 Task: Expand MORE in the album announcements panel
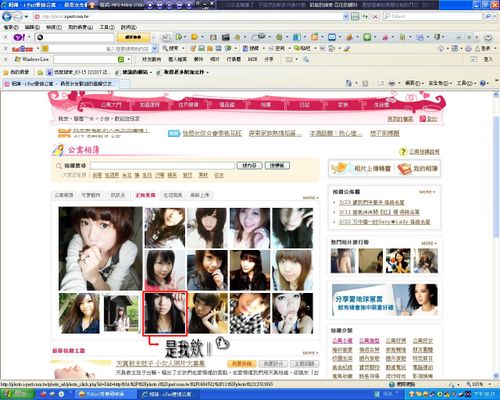tap(427, 192)
